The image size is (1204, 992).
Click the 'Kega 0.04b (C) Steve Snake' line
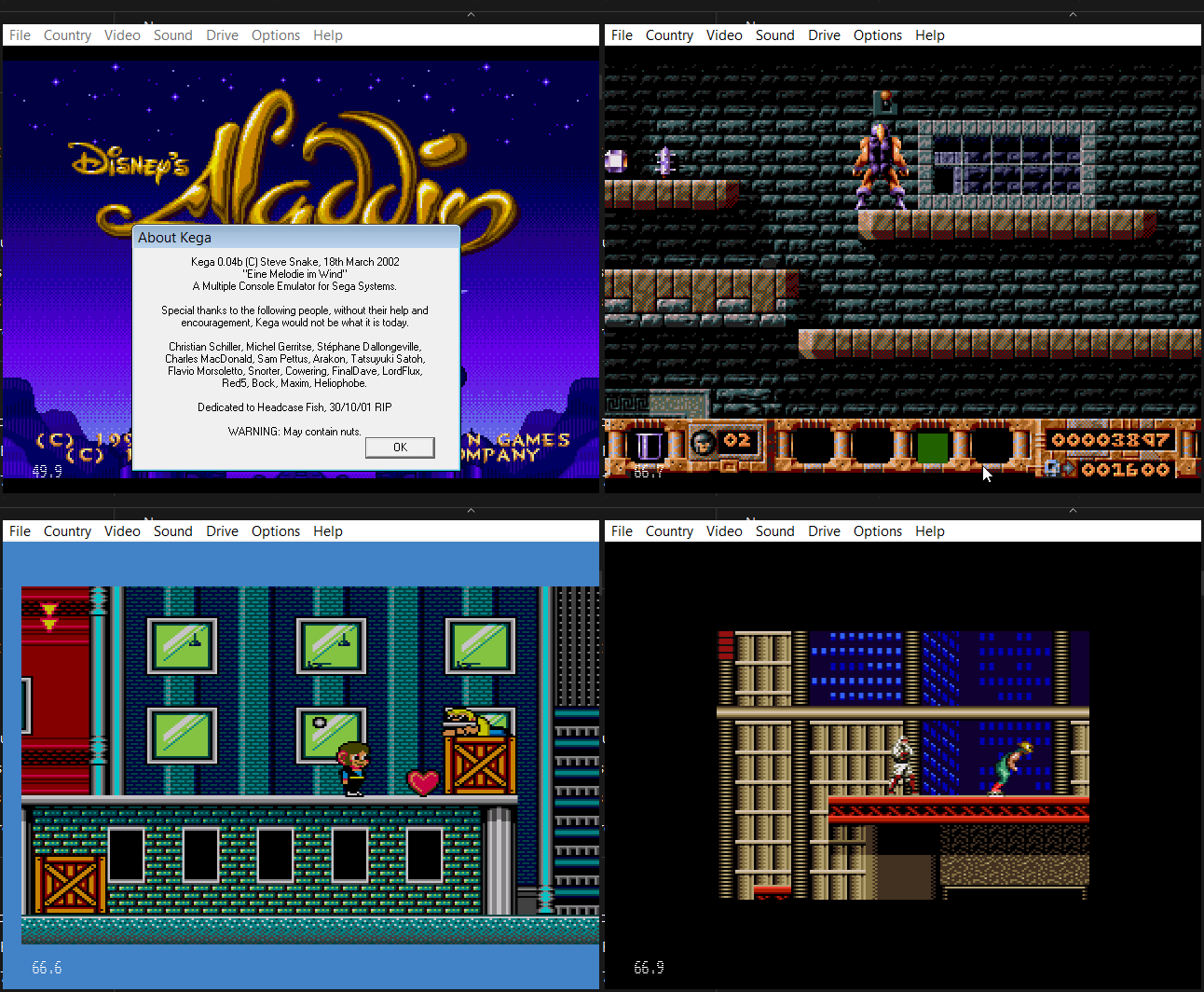coord(295,262)
